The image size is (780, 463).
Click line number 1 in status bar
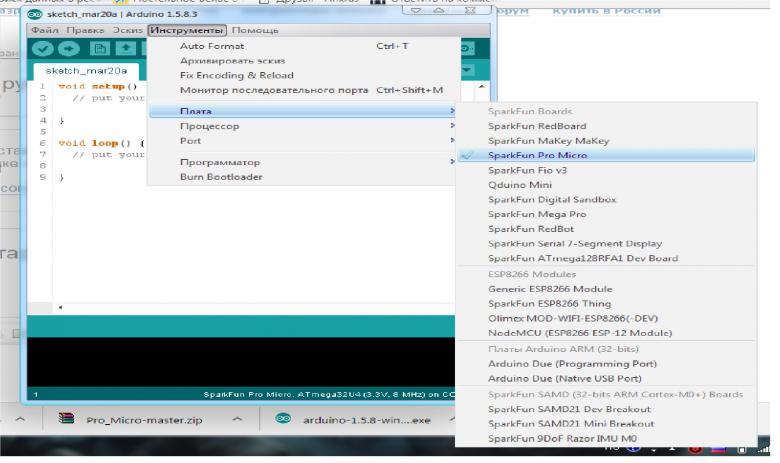point(36,394)
